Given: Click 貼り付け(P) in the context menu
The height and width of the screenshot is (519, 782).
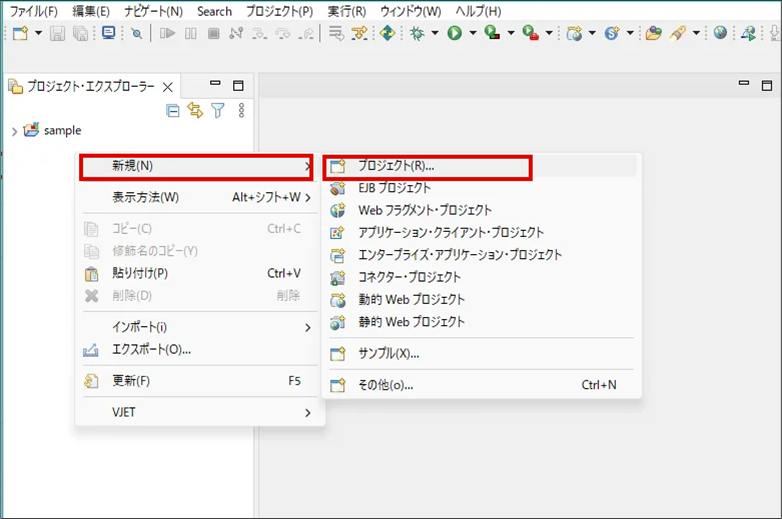Looking at the screenshot, I should (139, 273).
